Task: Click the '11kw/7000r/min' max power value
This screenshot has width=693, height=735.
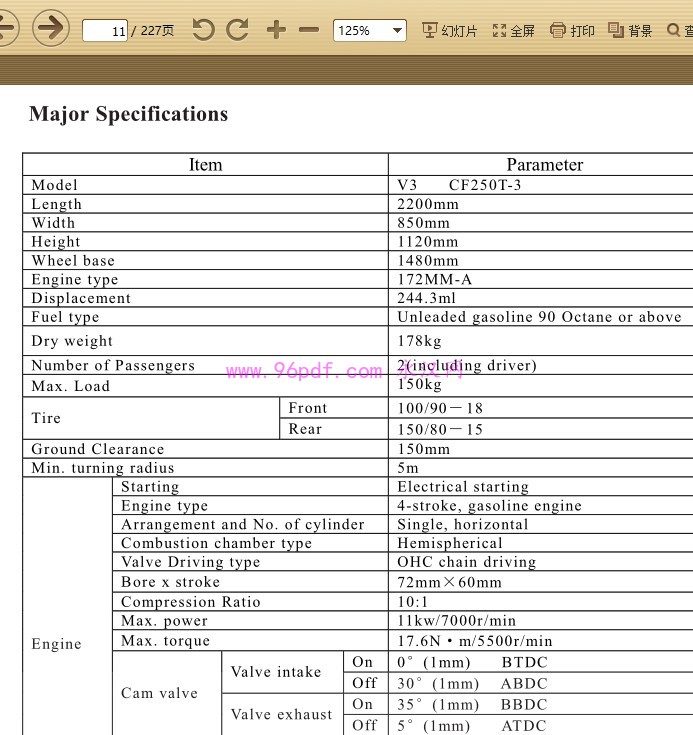Action: coord(456,621)
